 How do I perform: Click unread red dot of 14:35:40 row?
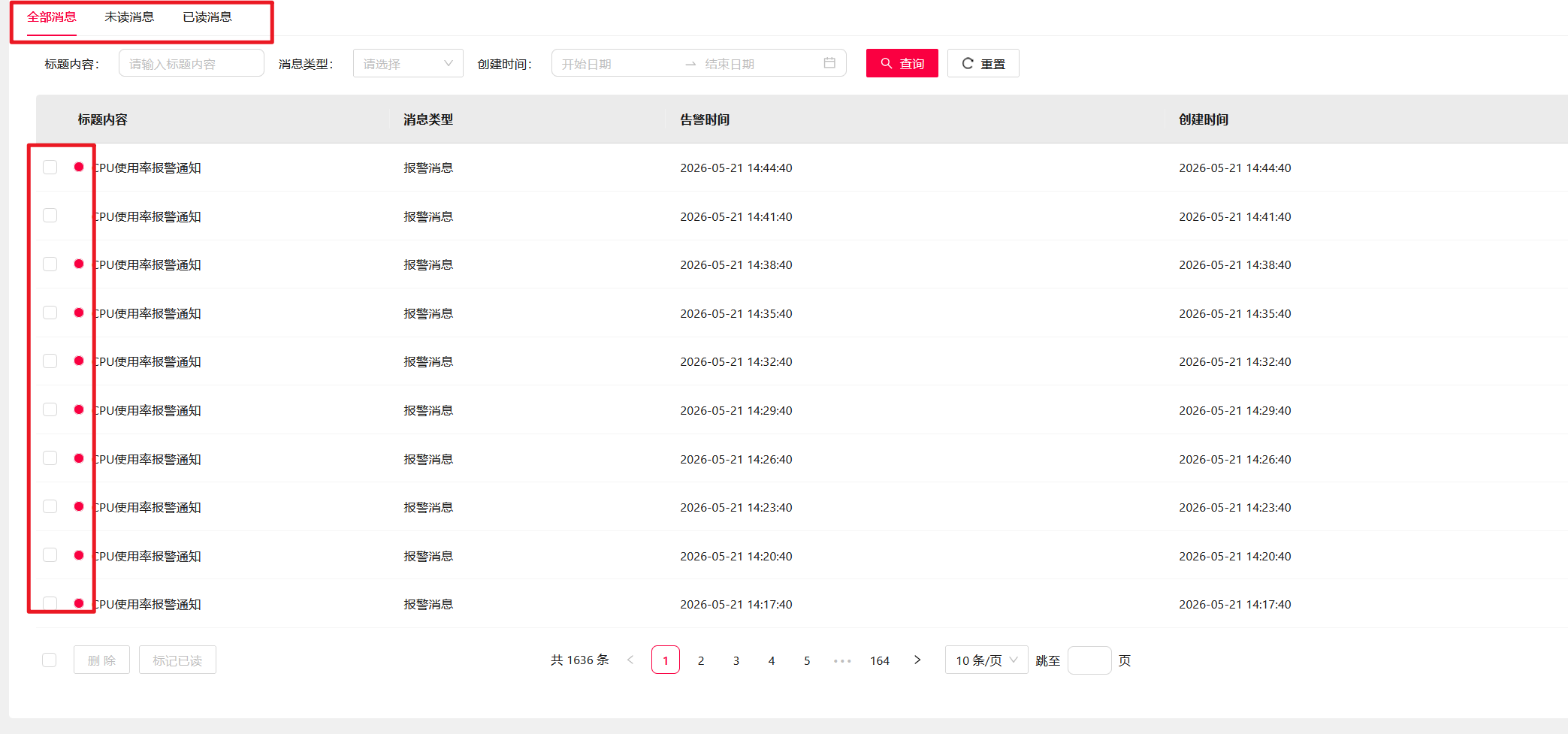(x=79, y=313)
